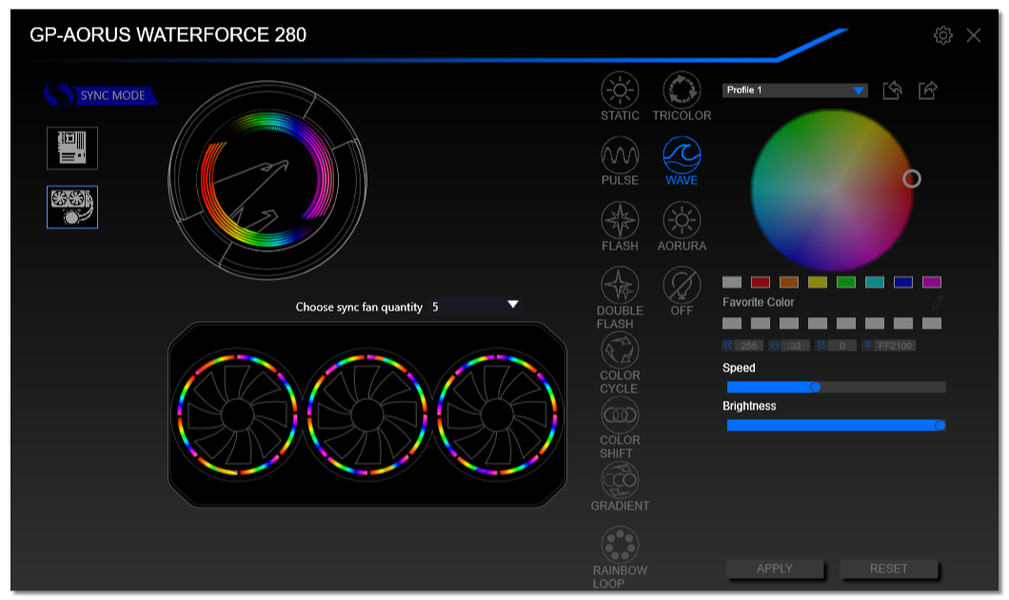Click the last Favorite Color slot
Viewport: 1009px width, 600px height.
(x=932, y=323)
